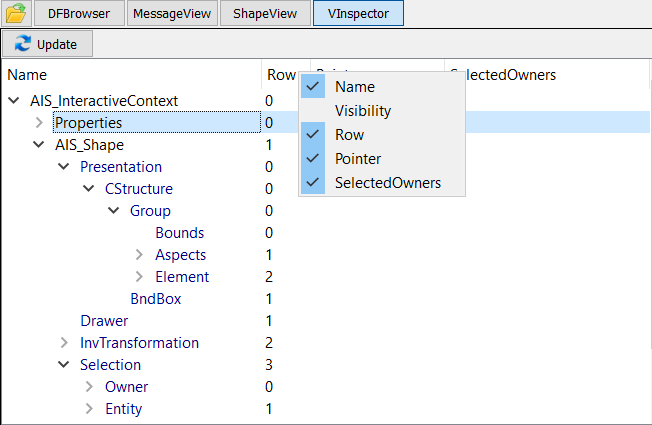Collapse the AIS_InteractiveContext root node
Screen dimensions: 652x425
point(14,101)
